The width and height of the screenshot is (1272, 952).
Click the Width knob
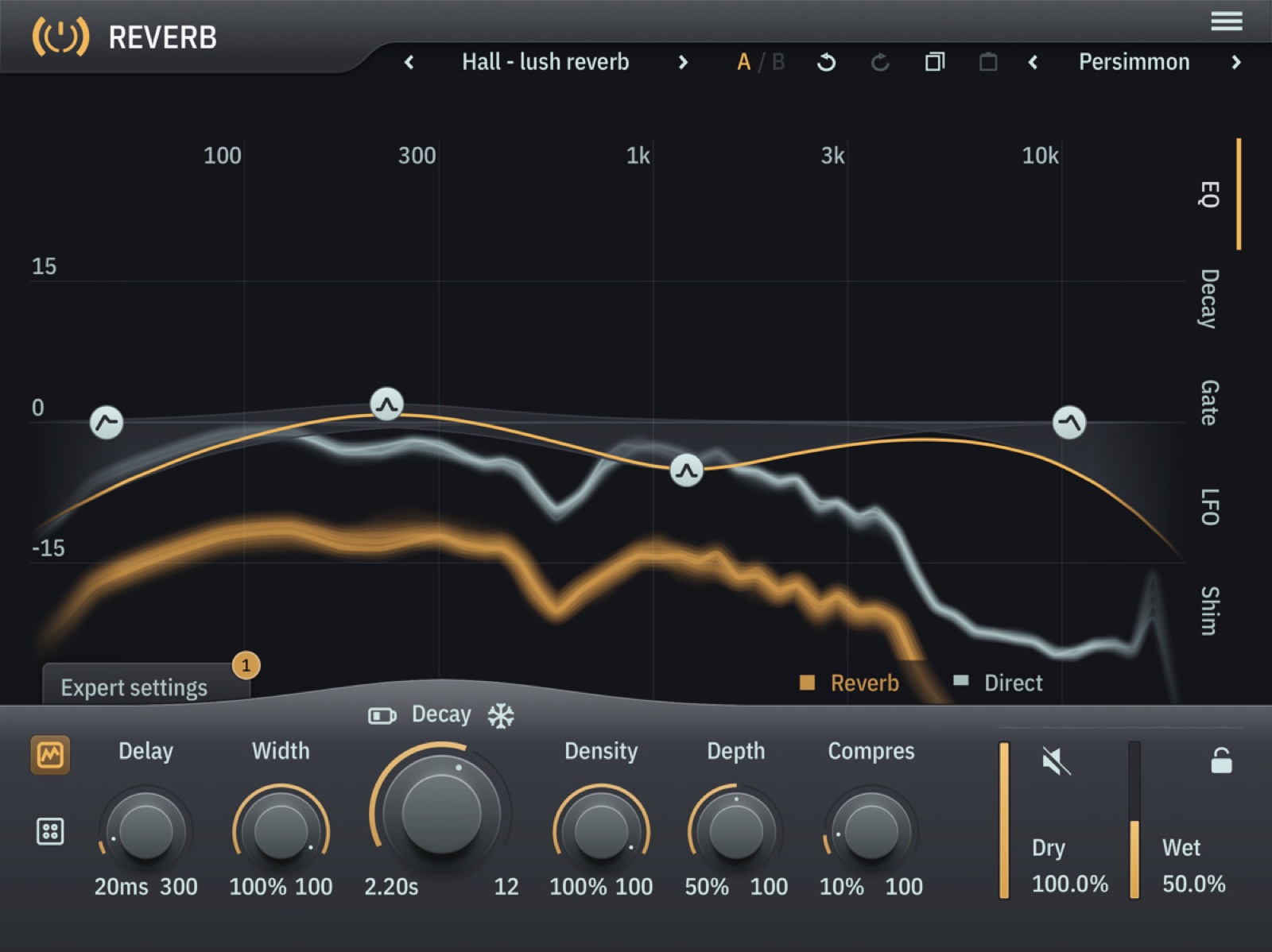click(281, 831)
